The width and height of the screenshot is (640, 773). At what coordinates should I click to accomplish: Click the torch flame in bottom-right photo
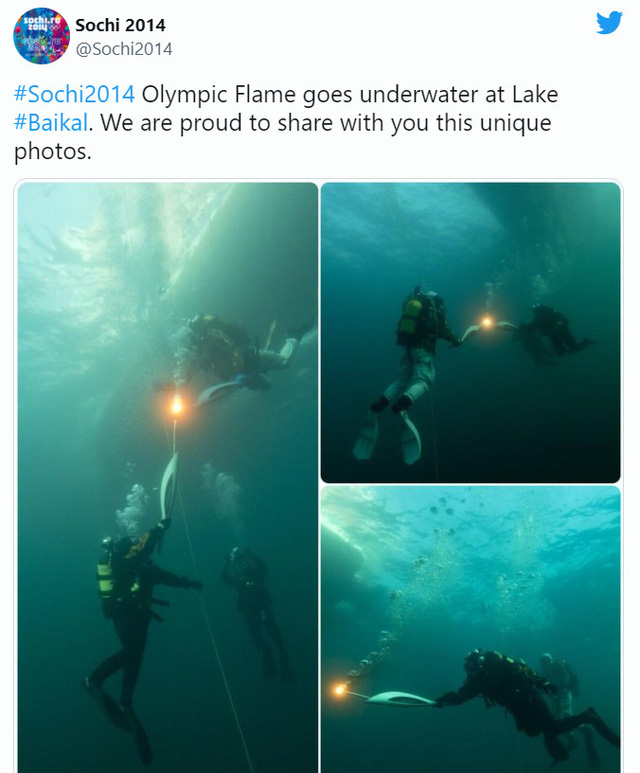pyautogui.click(x=339, y=689)
